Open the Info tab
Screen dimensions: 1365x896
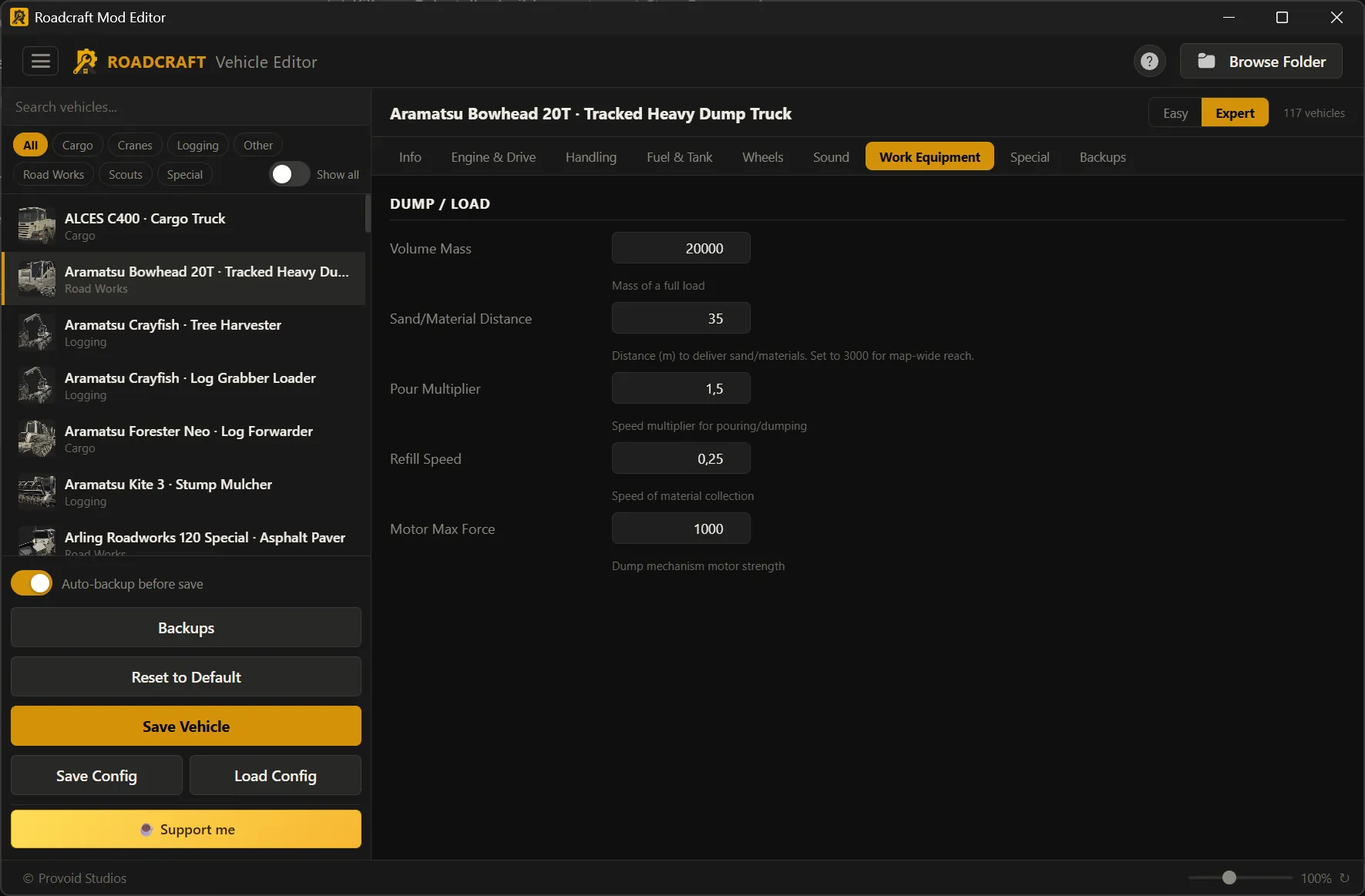point(410,156)
